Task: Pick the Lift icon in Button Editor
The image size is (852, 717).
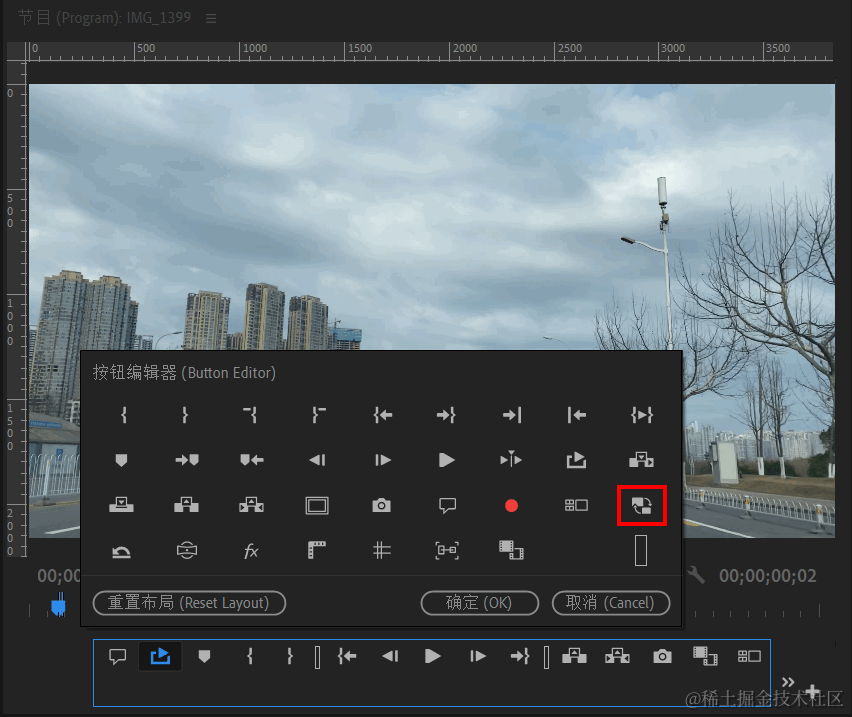Action: [186, 505]
